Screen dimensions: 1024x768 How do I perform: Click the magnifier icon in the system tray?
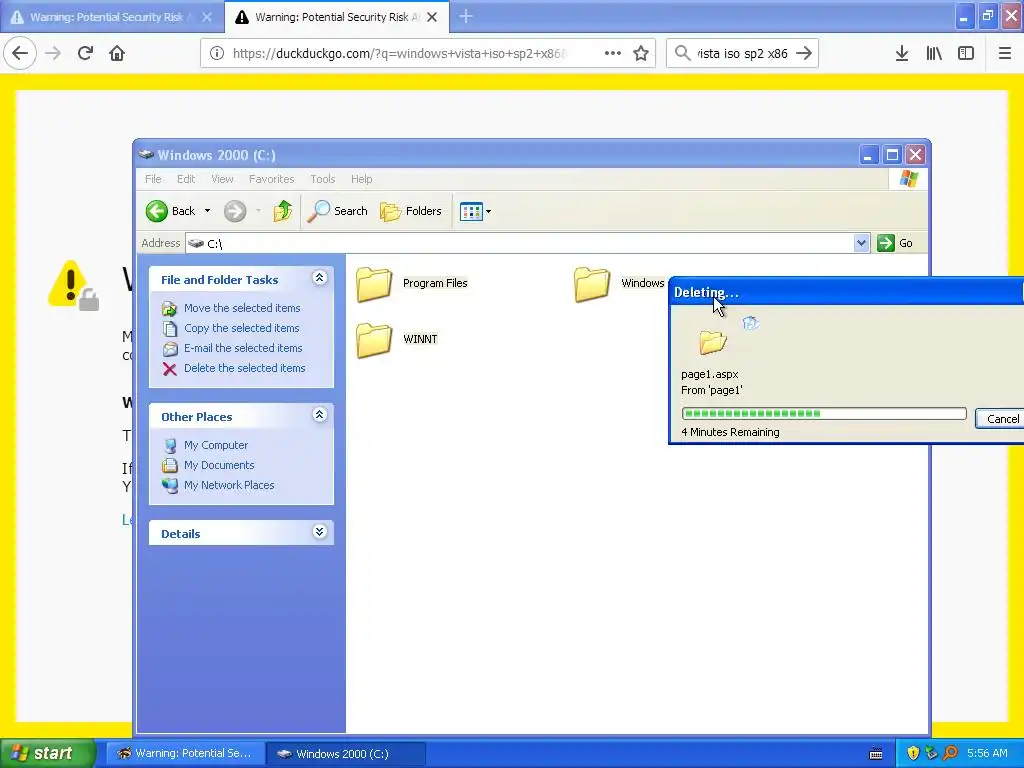pos(950,753)
